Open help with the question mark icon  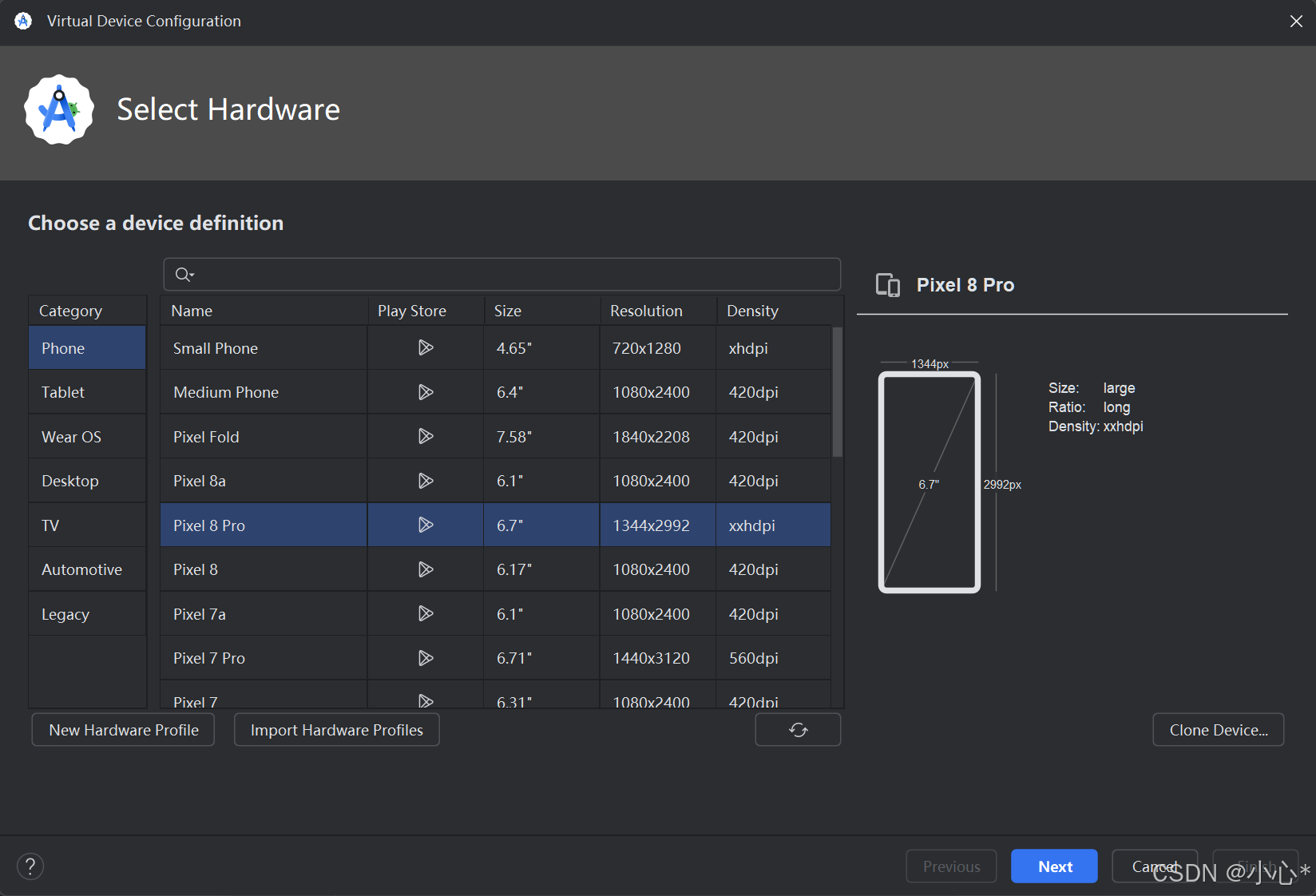click(x=30, y=866)
